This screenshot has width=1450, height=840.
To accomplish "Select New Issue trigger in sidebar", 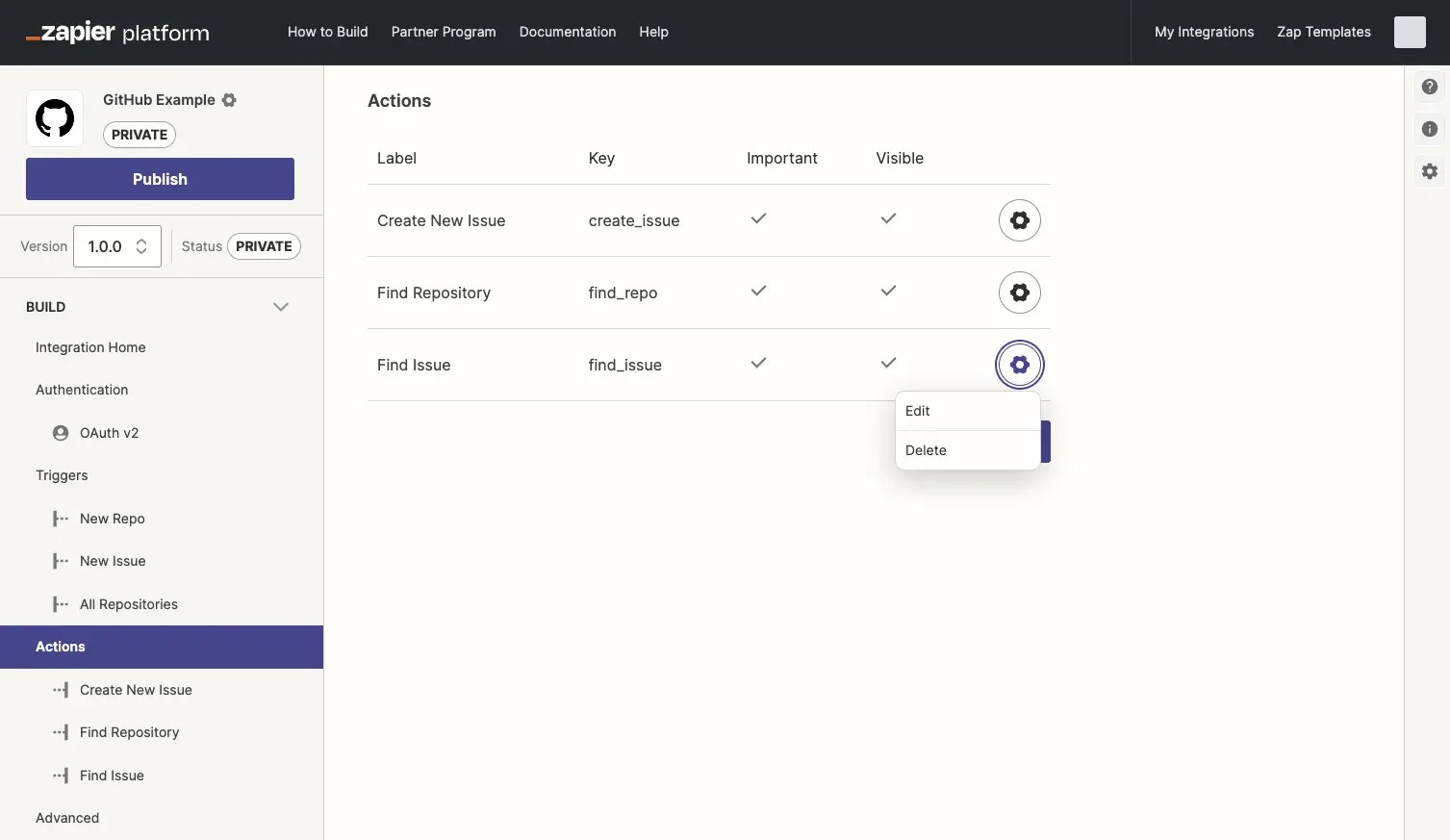I will pos(113,561).
